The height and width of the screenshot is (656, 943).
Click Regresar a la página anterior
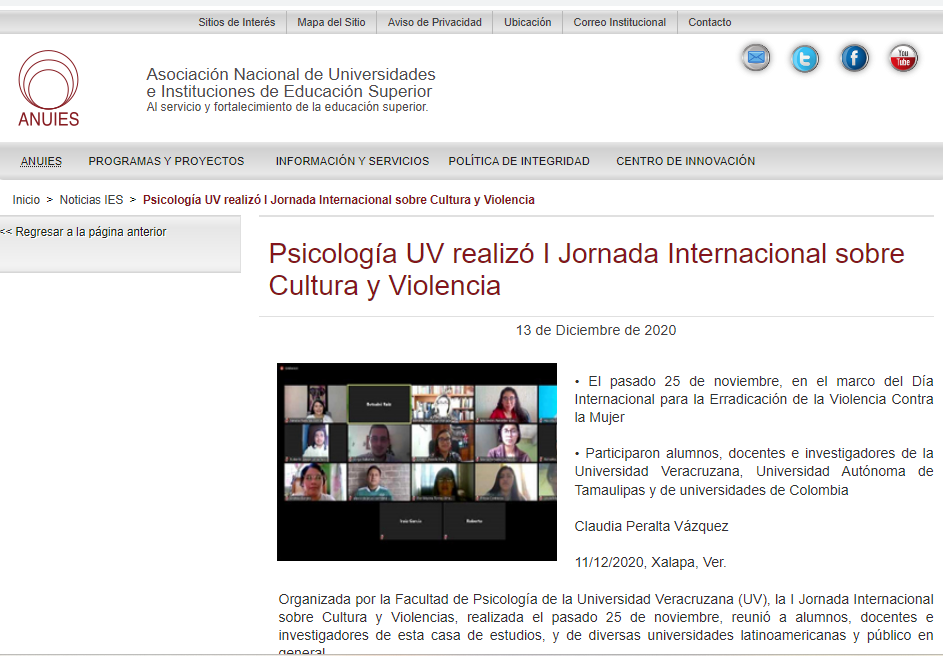84,232
